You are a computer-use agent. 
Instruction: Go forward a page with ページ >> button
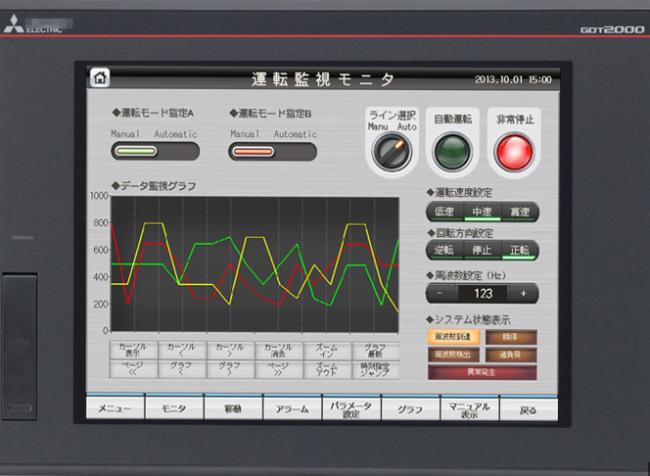pyautogui.click(x=279, y=369)
